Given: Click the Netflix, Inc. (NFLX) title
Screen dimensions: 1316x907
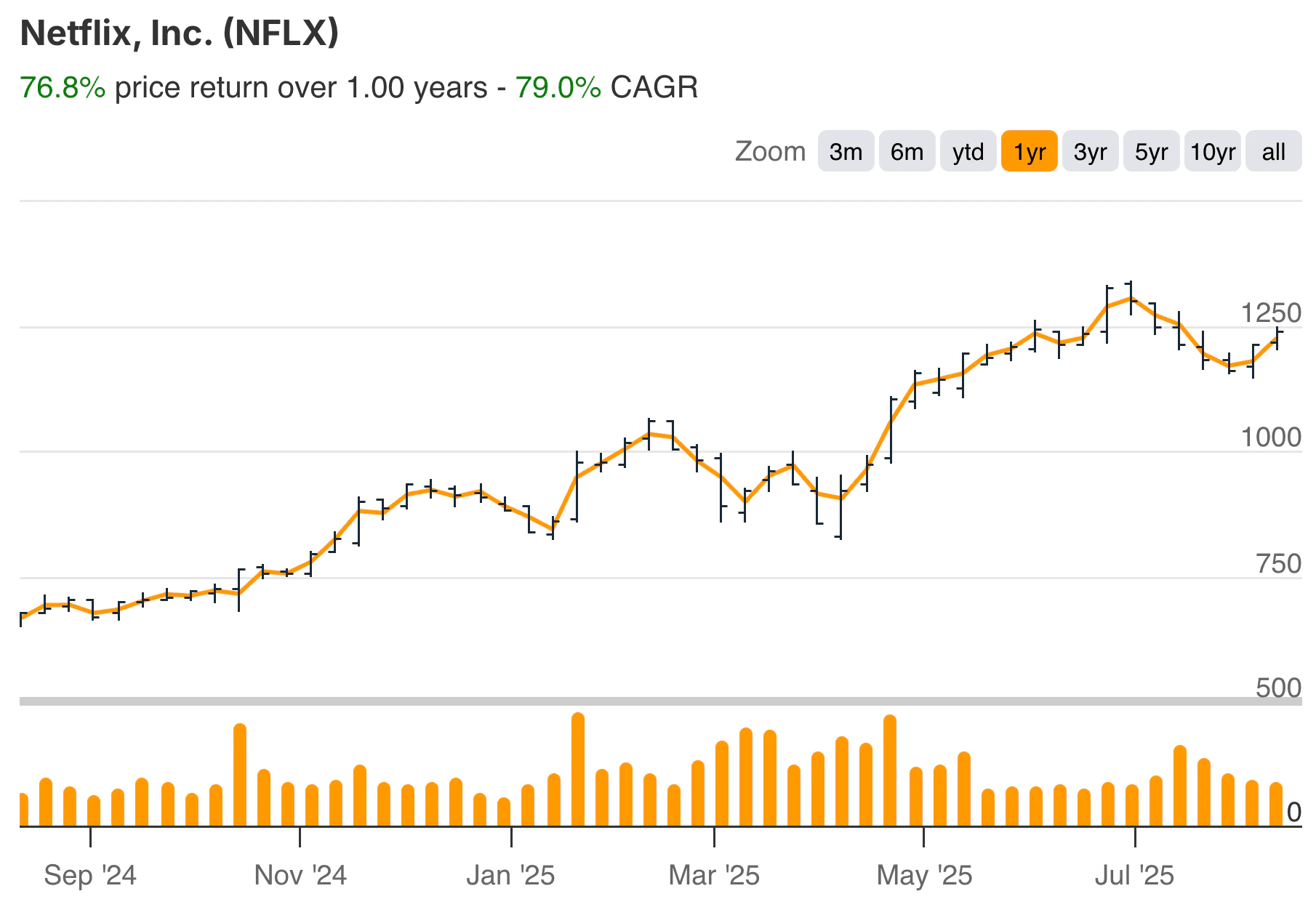Looking at the screenshot, I should click(180, 33).
